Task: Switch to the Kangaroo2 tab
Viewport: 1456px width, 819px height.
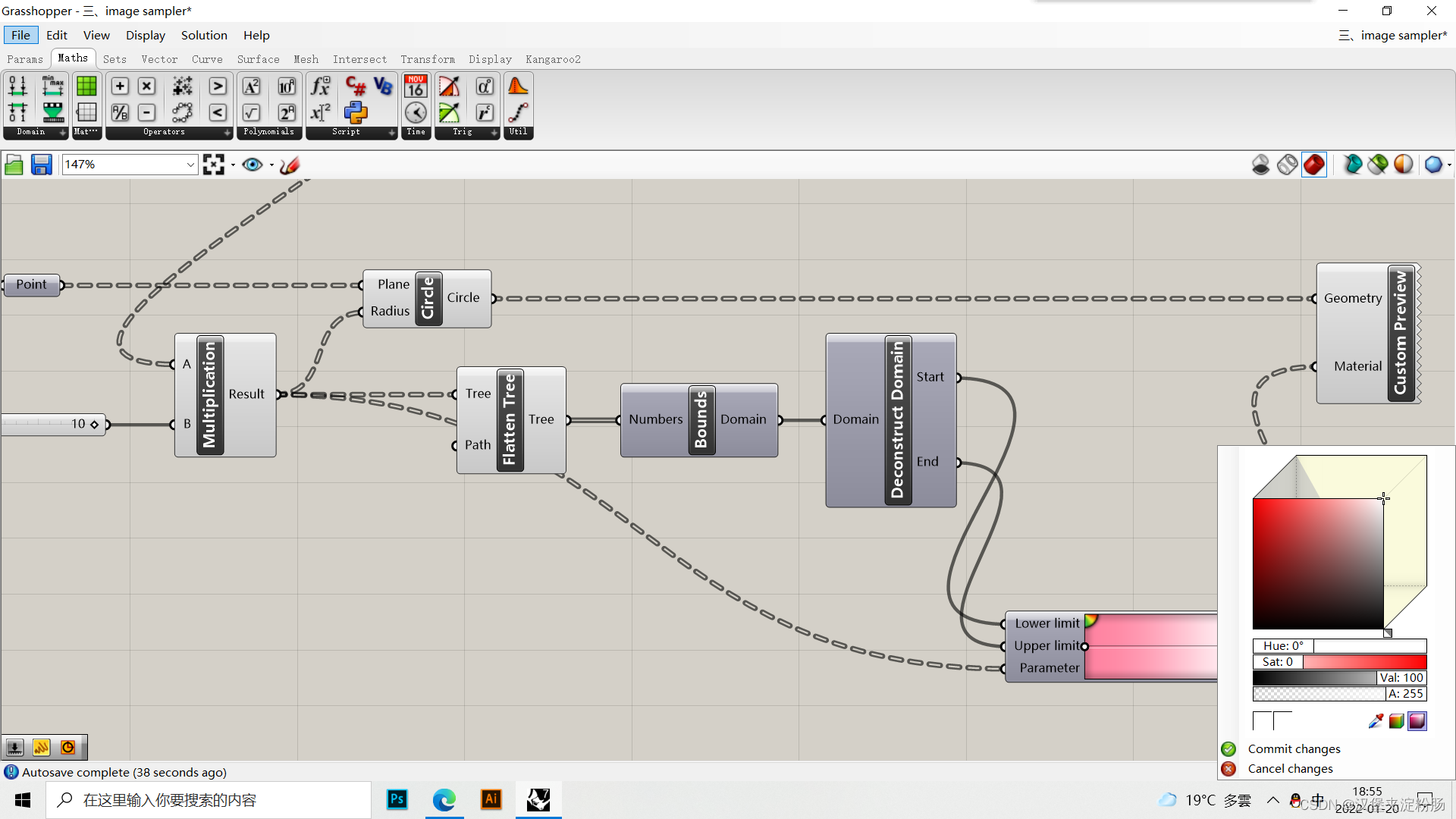Action: point(553,59)
